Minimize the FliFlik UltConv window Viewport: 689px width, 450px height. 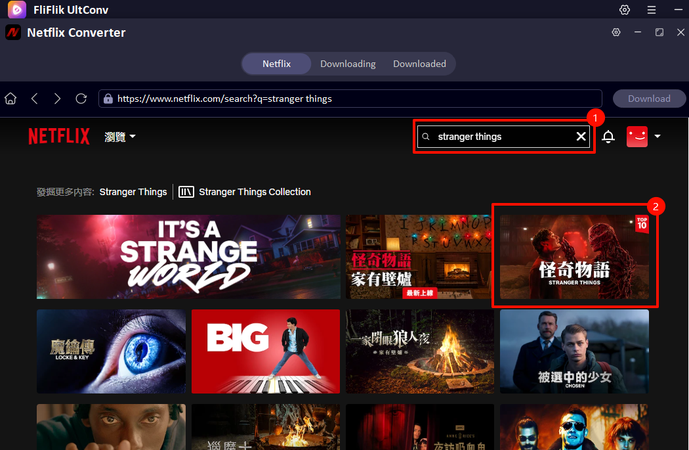[x=678, y=10]
